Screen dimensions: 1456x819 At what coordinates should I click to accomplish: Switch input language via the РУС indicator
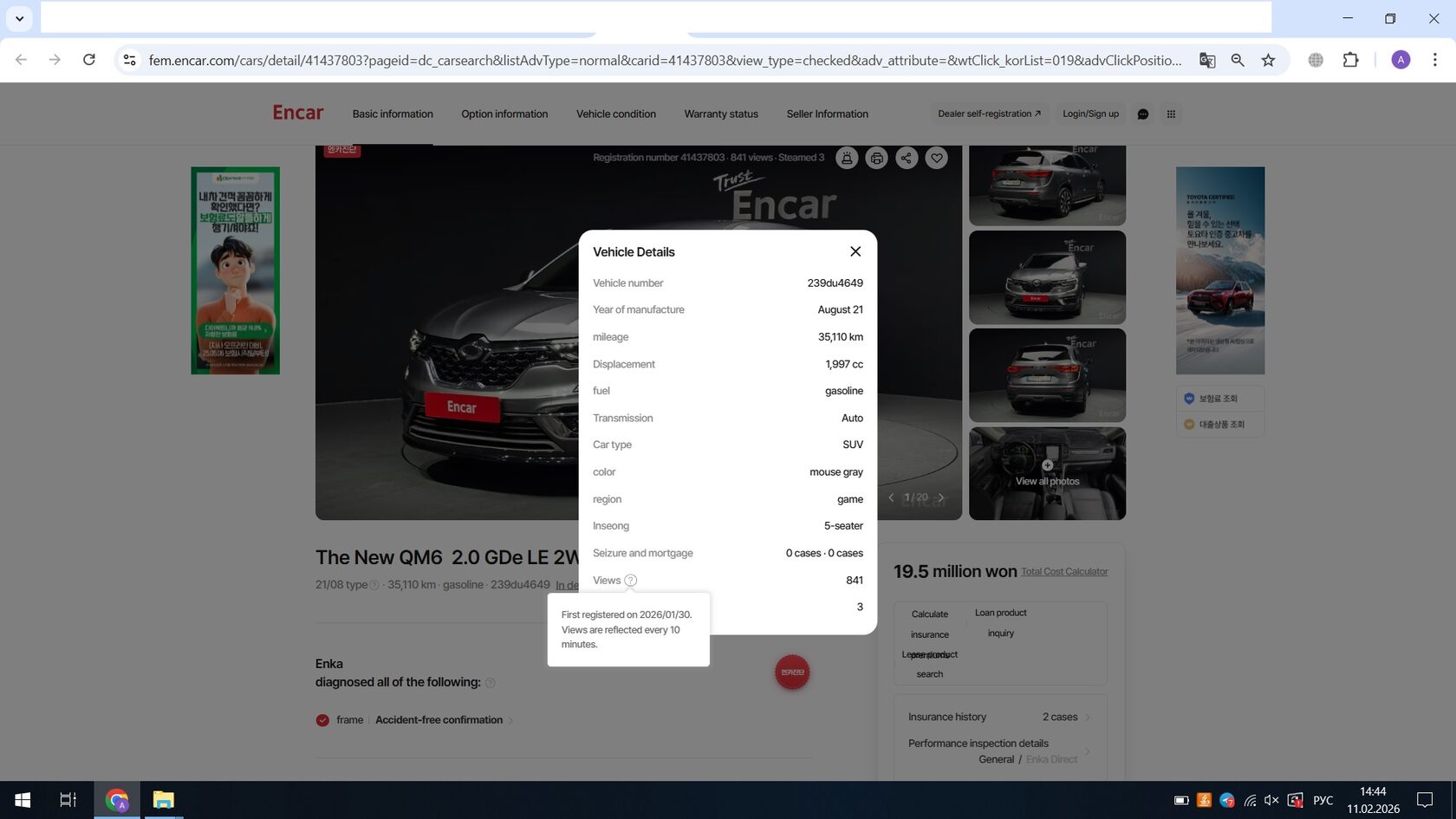(x=1323, y=800)
